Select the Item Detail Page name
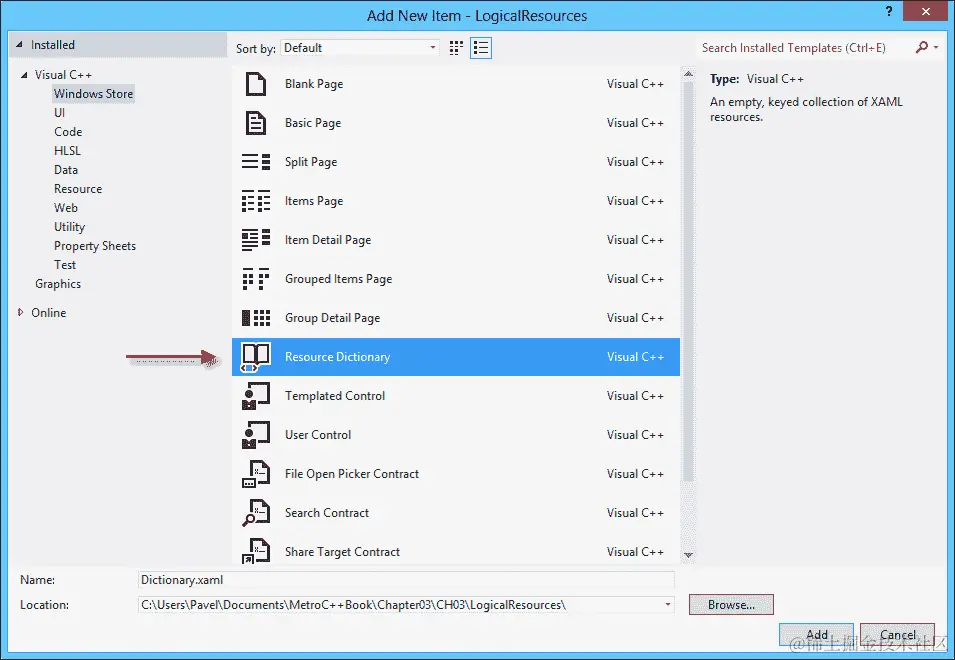The width and height of the screenshot is (955, 660). point(328,240)
